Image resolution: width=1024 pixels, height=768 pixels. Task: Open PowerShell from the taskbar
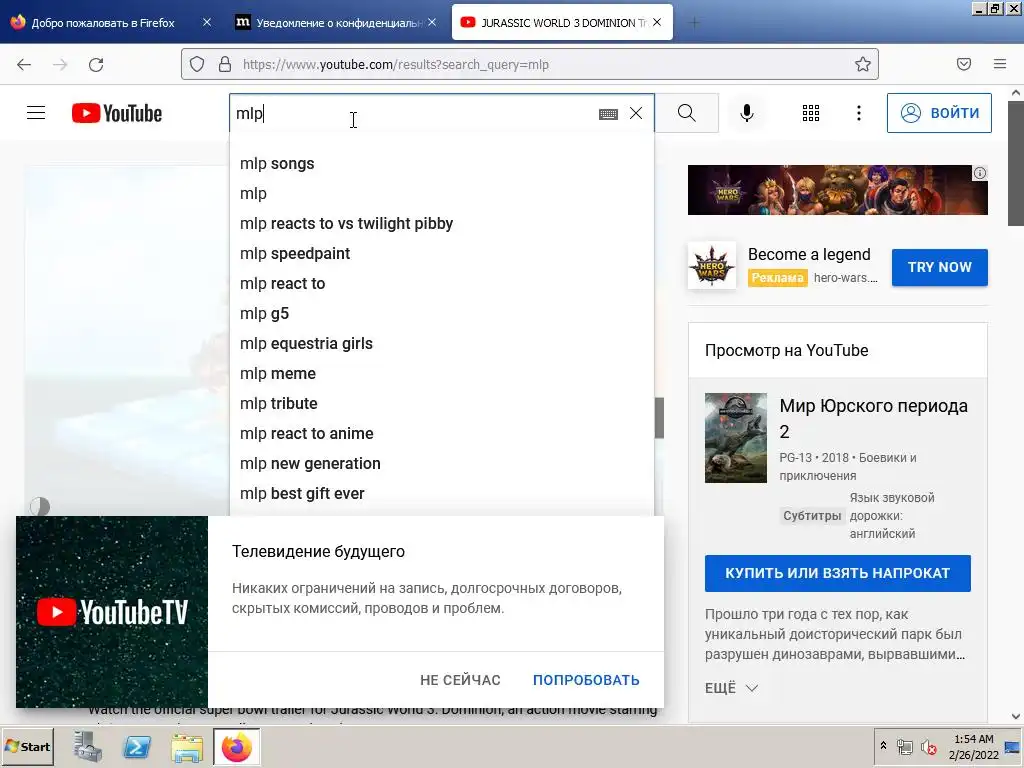pyautogui.click(x=137, y=746)
